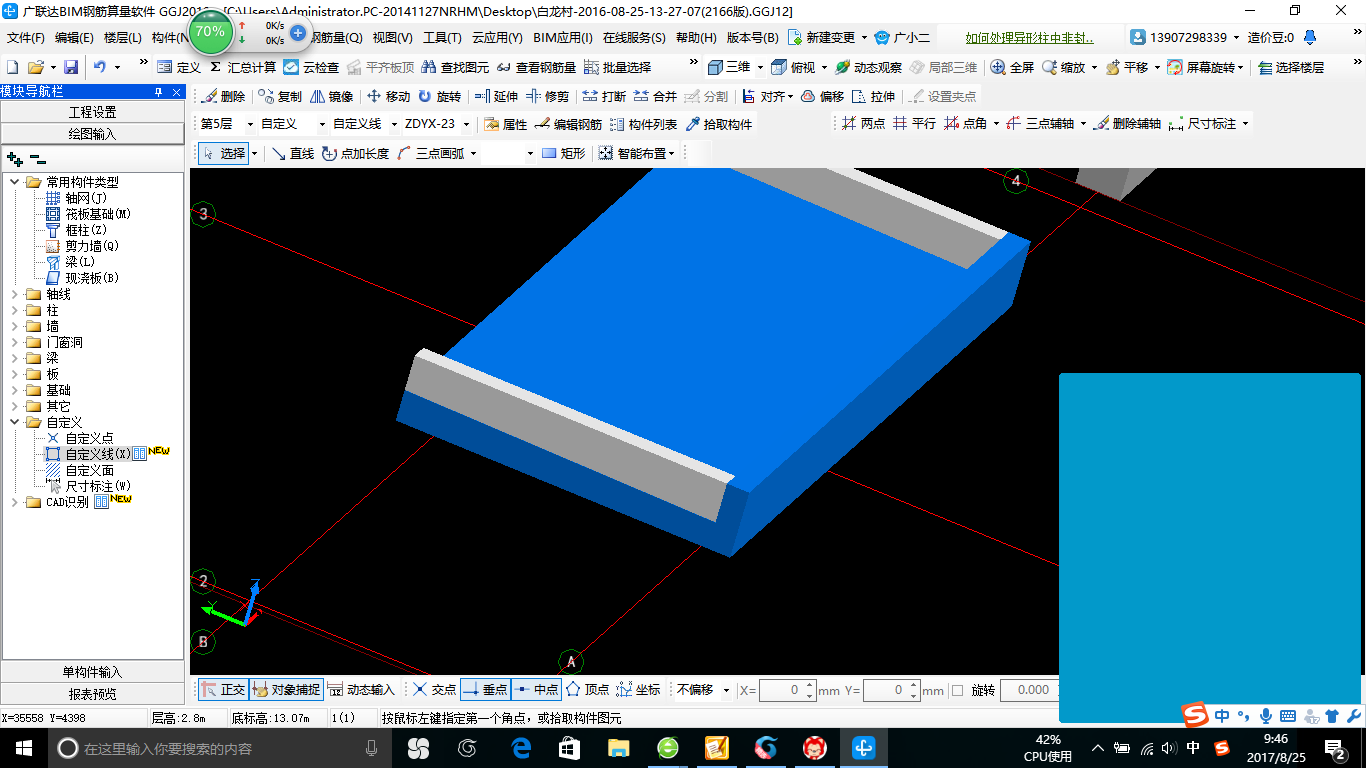Open the 编辑(E) menu
This screenshot has height=768, width=1366.
(x=74, y=38)
